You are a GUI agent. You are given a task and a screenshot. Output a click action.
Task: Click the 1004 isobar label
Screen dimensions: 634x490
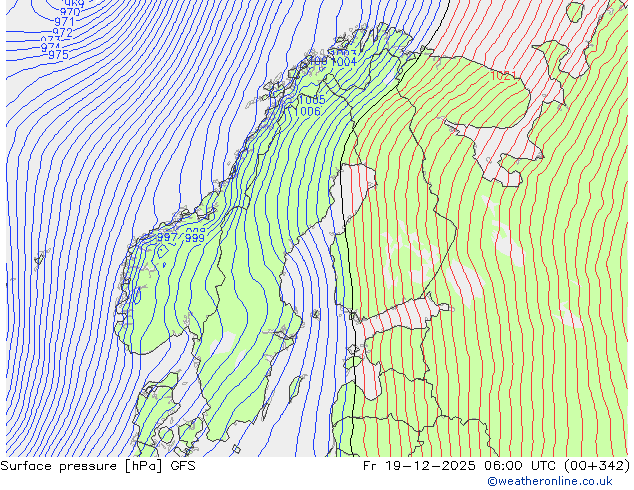[344, 62]
